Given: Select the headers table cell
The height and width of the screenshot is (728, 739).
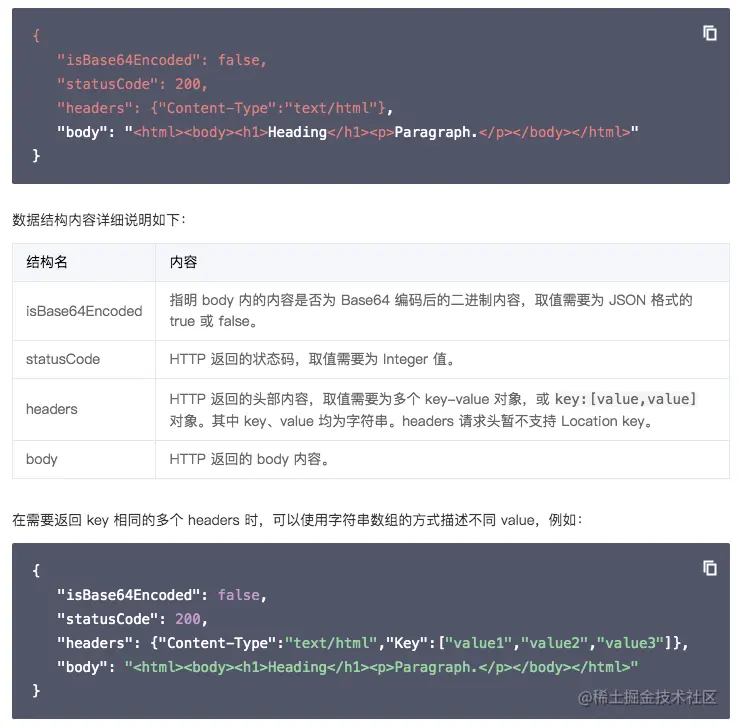Looking at the screenshot, I should (x=84, y=409).
